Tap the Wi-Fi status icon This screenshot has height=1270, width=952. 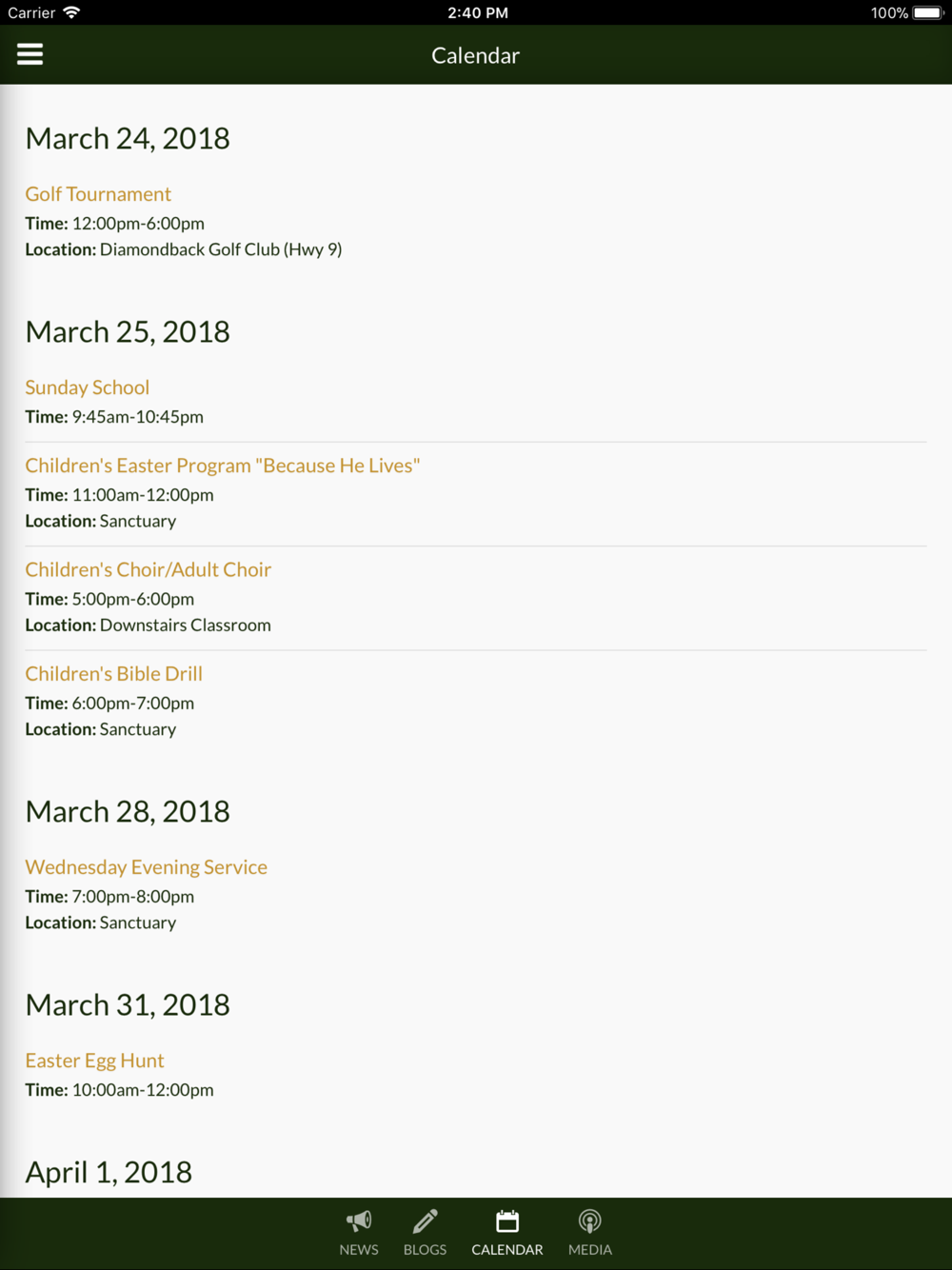tap(71, 12)
